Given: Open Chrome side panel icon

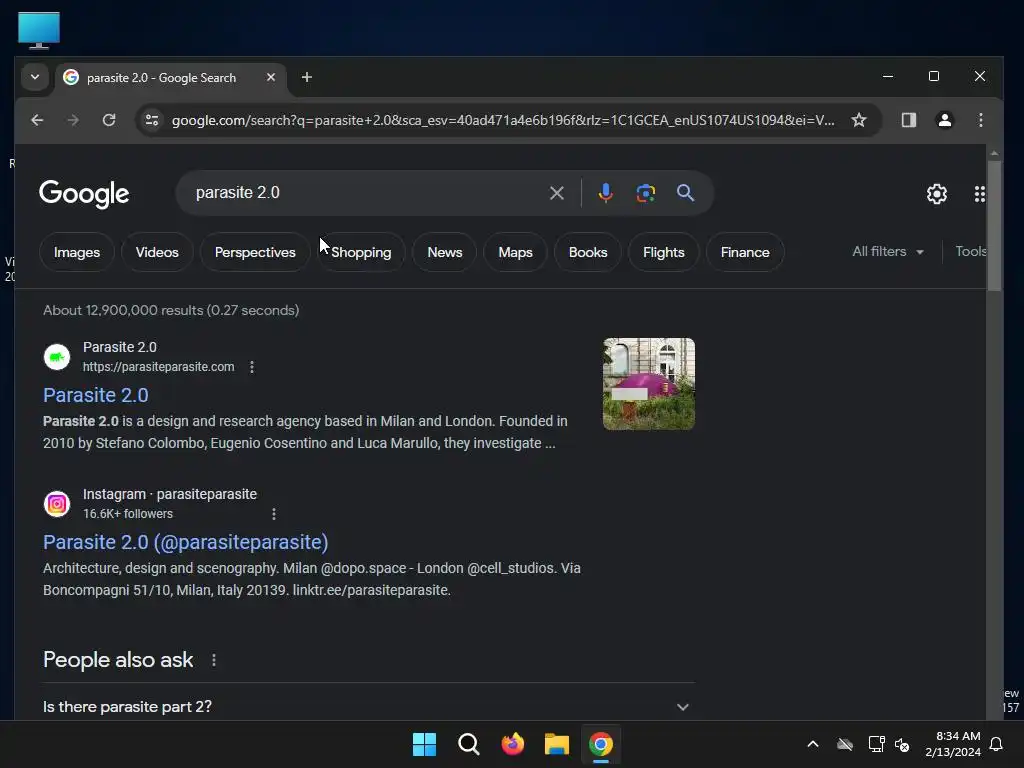Looking at the screenshot, I should pos(908,120).
